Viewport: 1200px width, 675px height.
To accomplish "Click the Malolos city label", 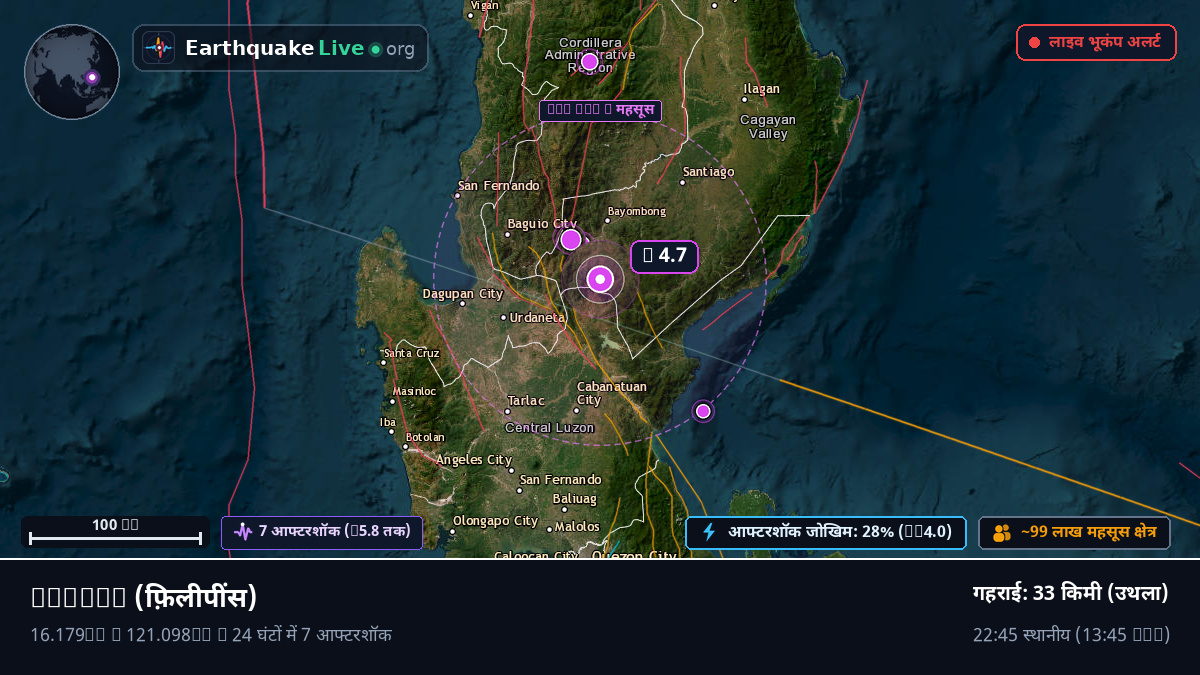I will pos(577,527).
